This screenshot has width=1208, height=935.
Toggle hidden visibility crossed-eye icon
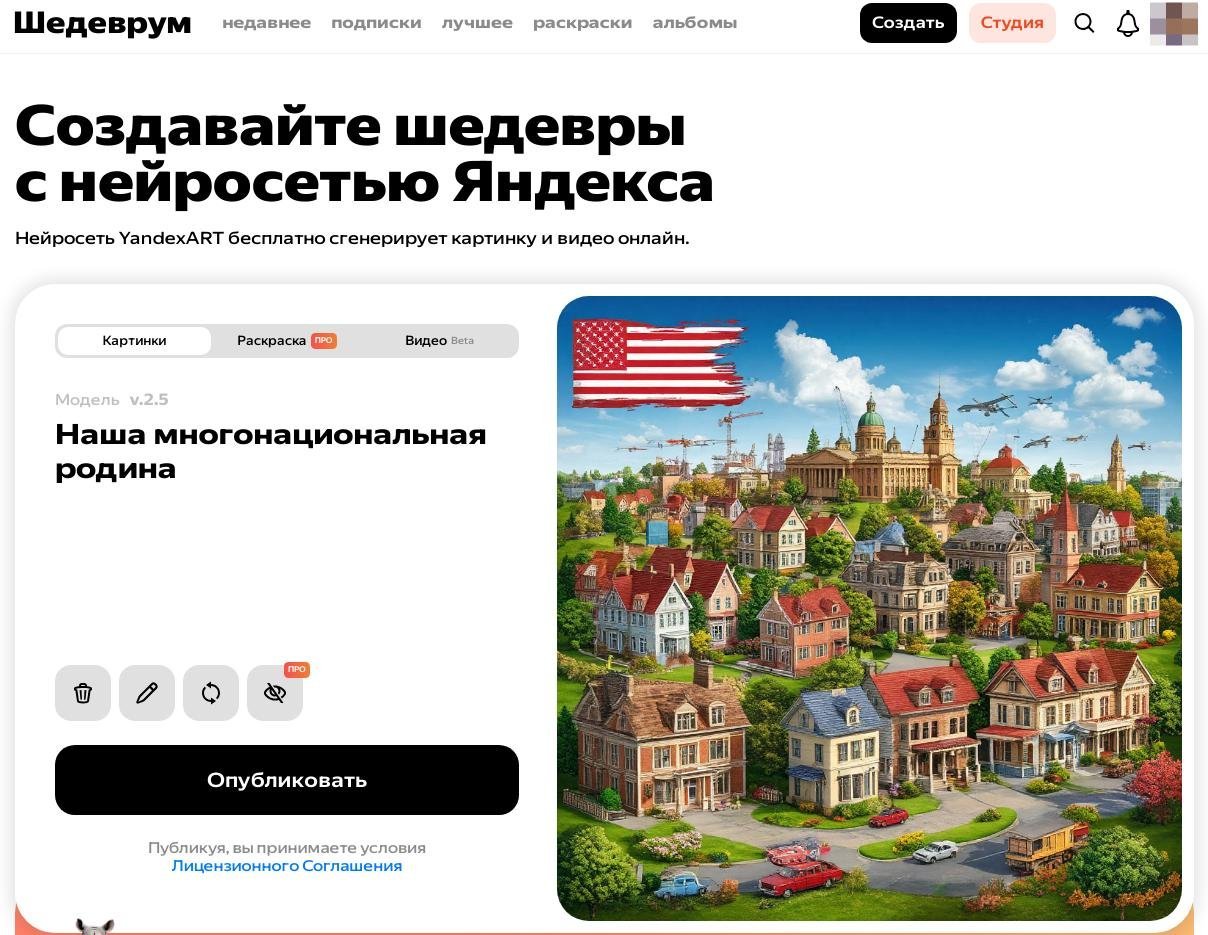pos(275,693)
